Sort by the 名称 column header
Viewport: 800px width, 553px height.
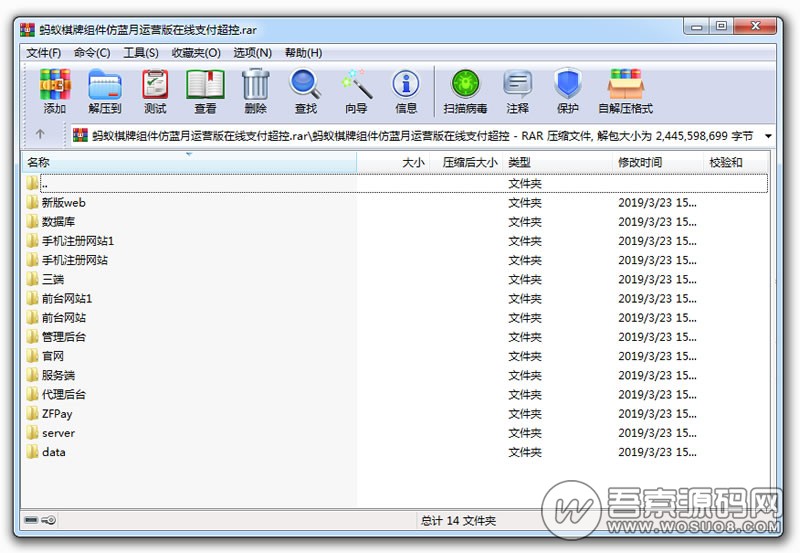point(189,162)
